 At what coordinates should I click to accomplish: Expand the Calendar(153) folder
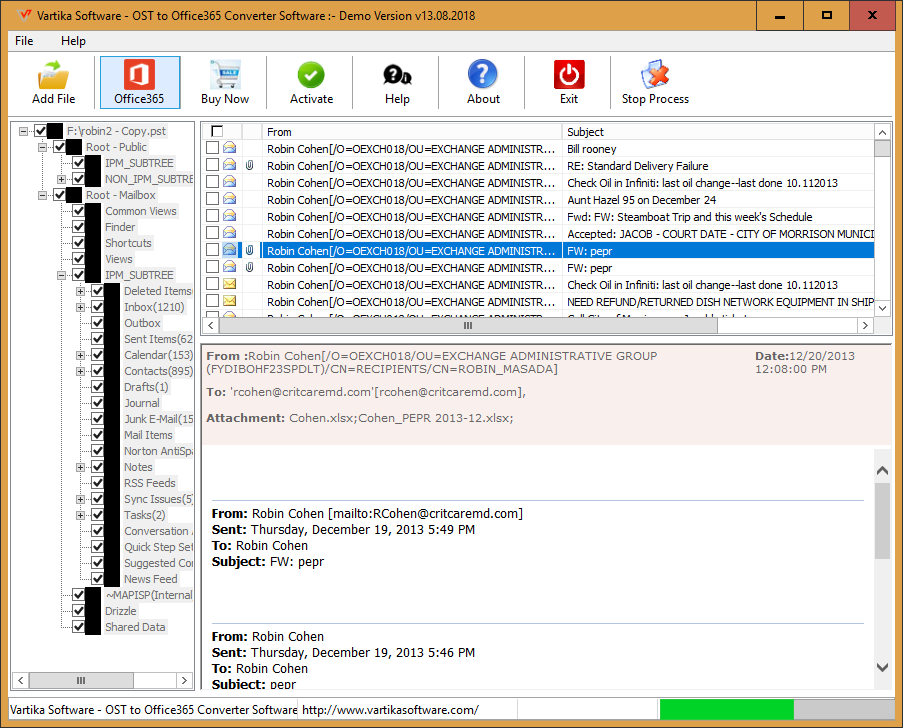coord(80,355)
